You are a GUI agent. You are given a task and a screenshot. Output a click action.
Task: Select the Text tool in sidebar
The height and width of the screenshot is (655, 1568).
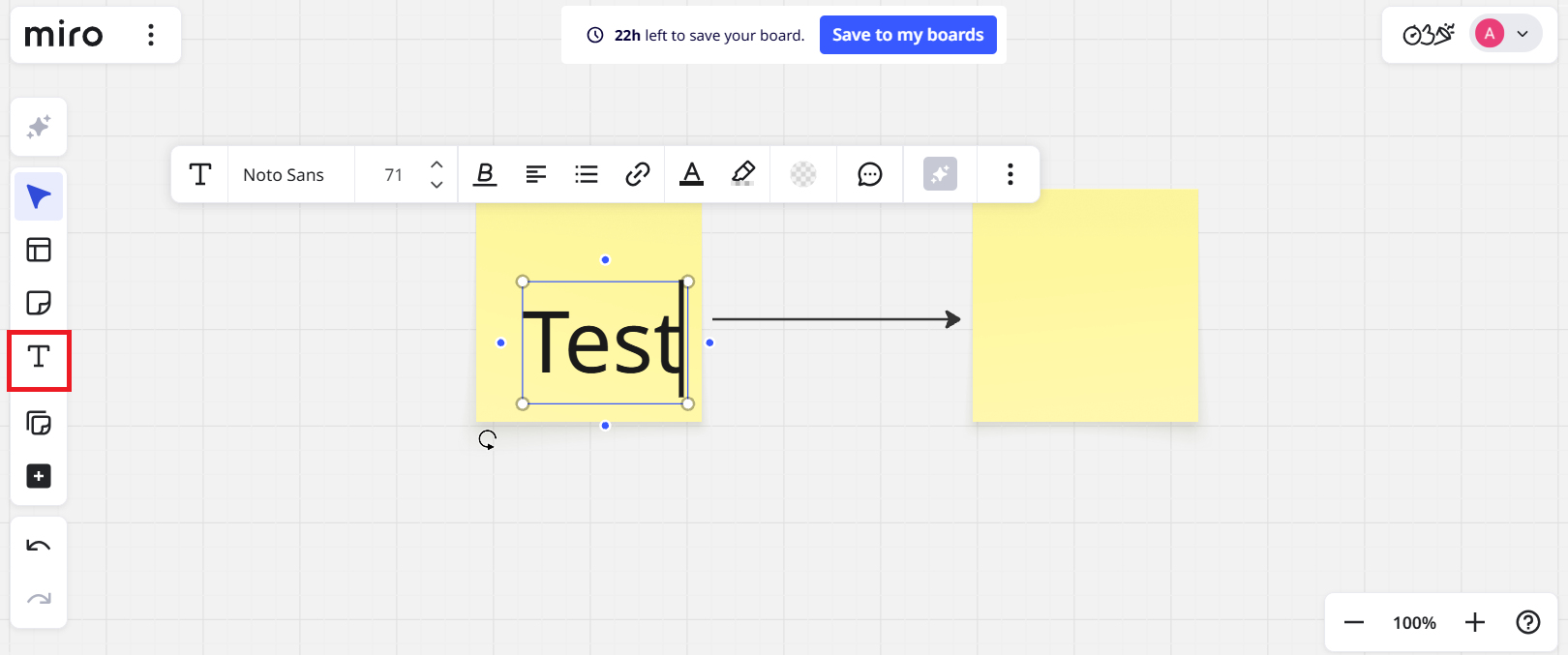[x=39, y=357]
